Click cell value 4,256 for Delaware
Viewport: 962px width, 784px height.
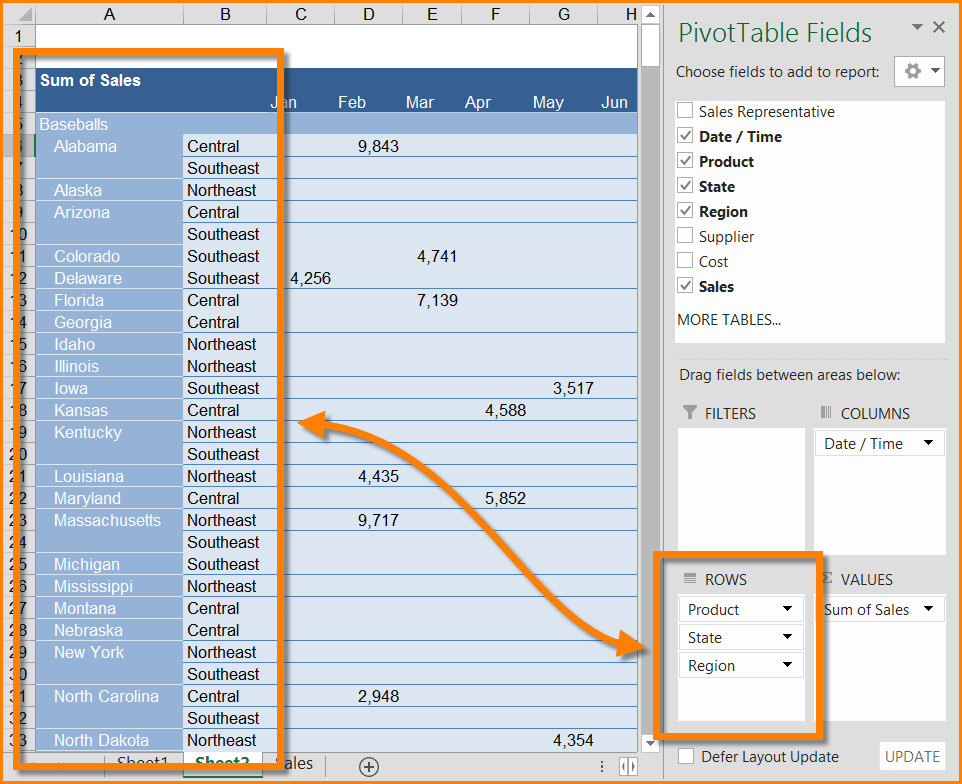click(x=310, y=278)
